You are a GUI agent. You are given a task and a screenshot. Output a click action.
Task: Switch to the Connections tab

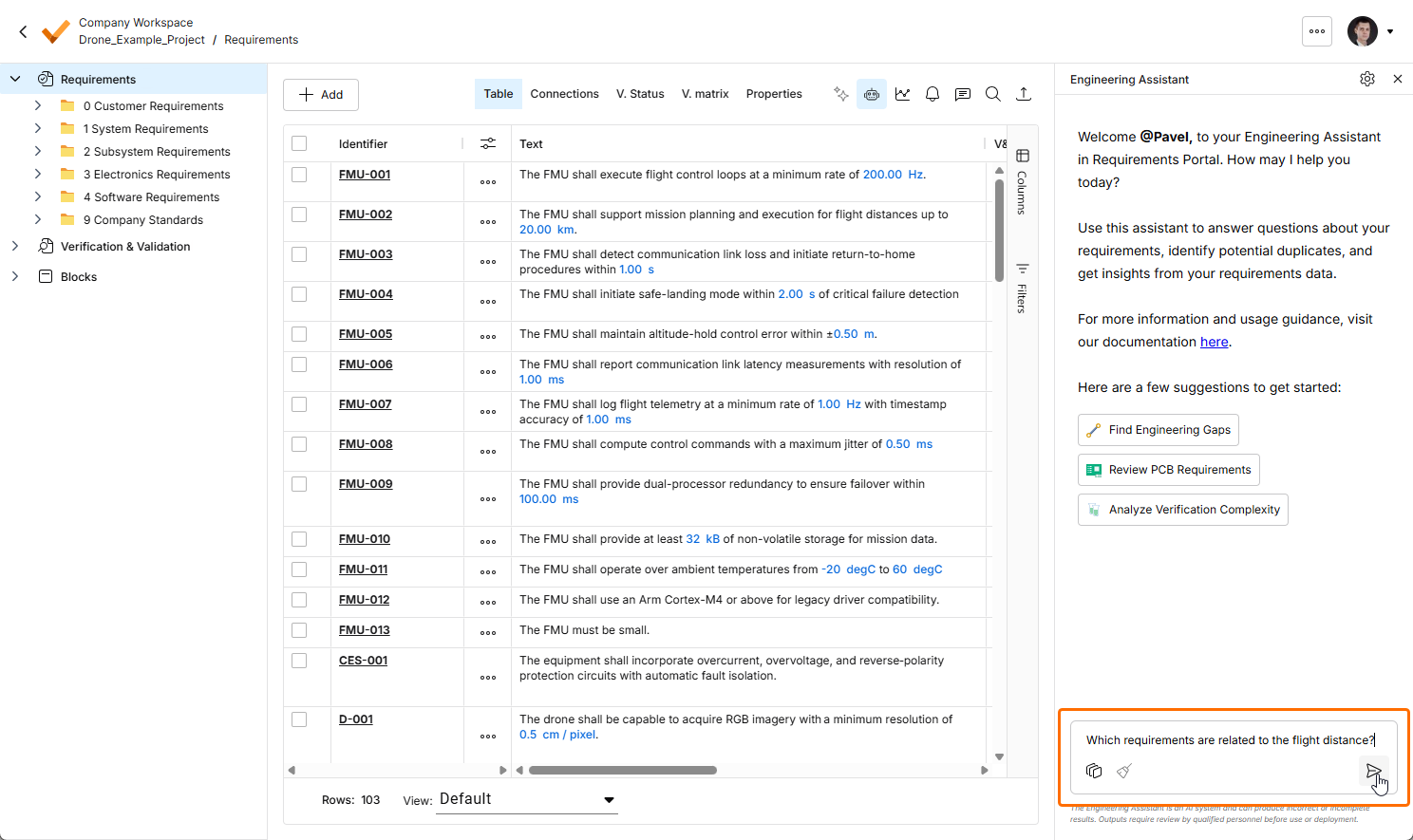pos(564,94)
